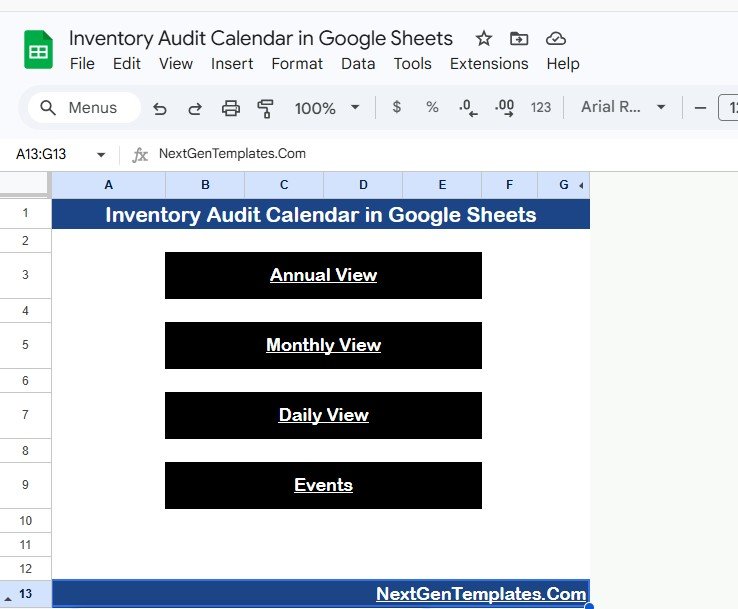The height and width of the screenshot is (609, 738).
Task: Open the Format menu
Action: [297, 64]
